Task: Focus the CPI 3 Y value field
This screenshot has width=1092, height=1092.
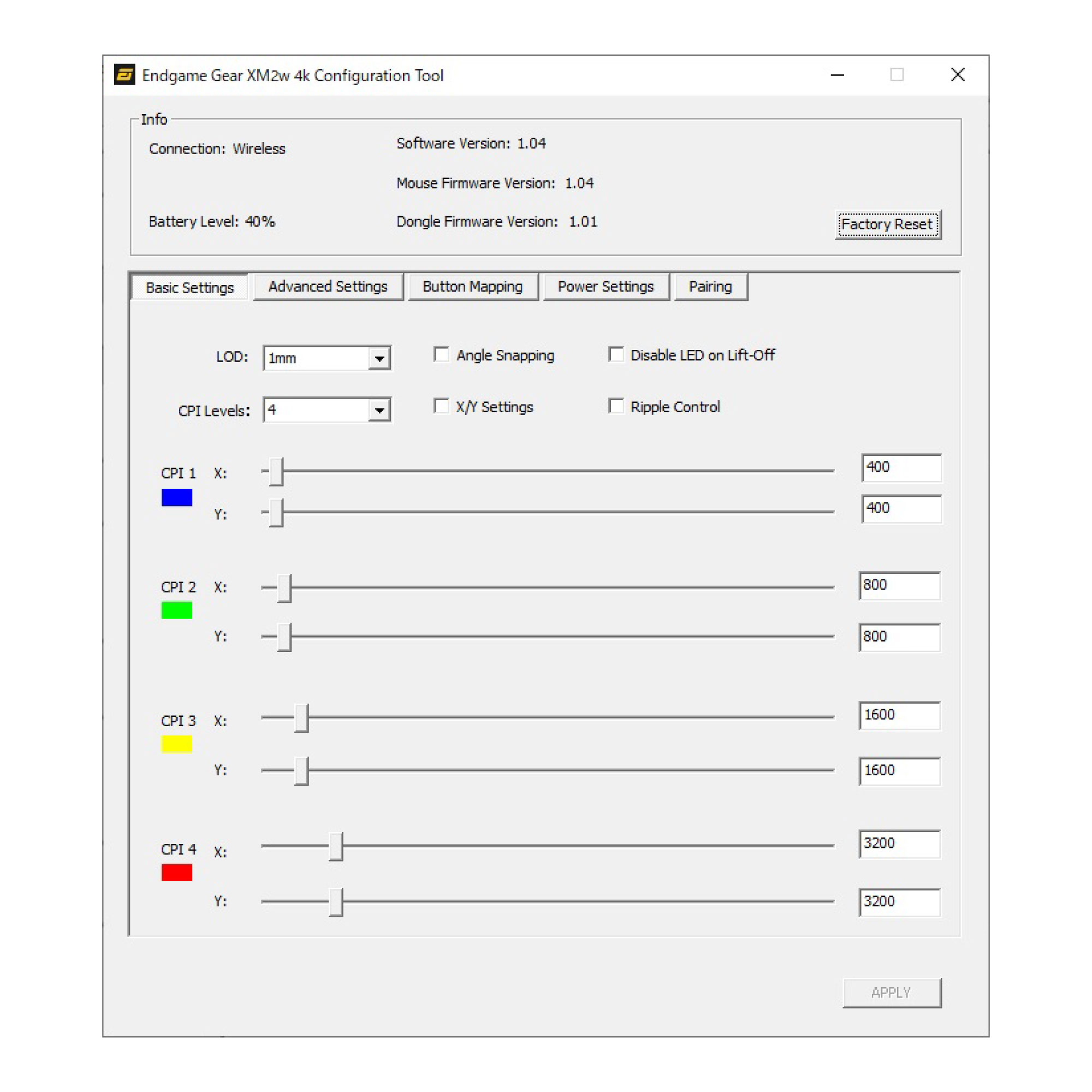Action: [900, 771]
